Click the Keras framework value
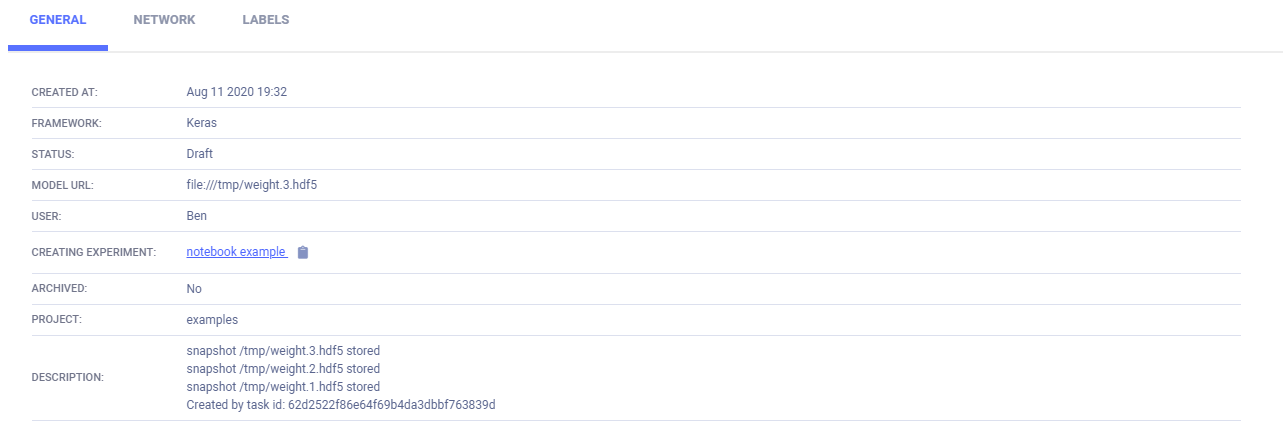 [202, 123]
